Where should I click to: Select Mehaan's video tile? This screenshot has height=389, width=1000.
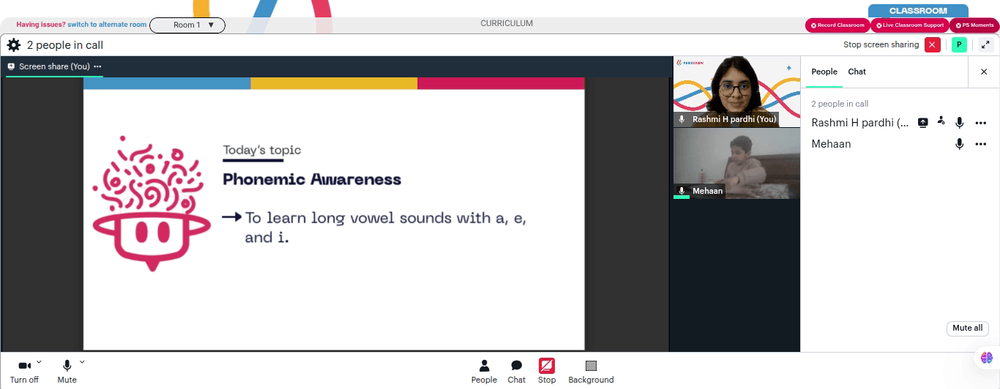(x=737, y=164)
